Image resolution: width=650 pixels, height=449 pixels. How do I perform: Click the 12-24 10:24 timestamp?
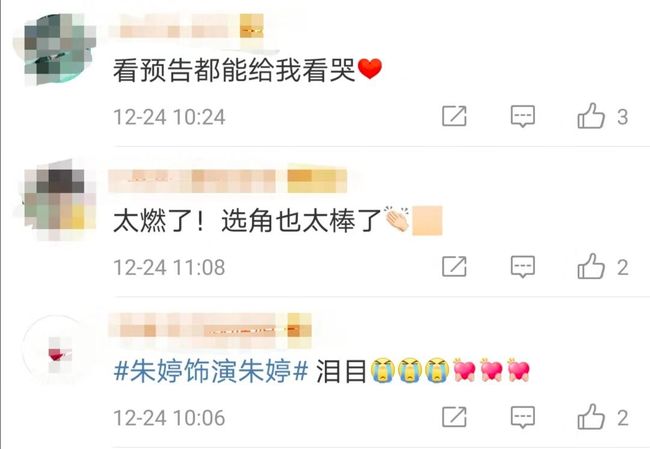170,117
